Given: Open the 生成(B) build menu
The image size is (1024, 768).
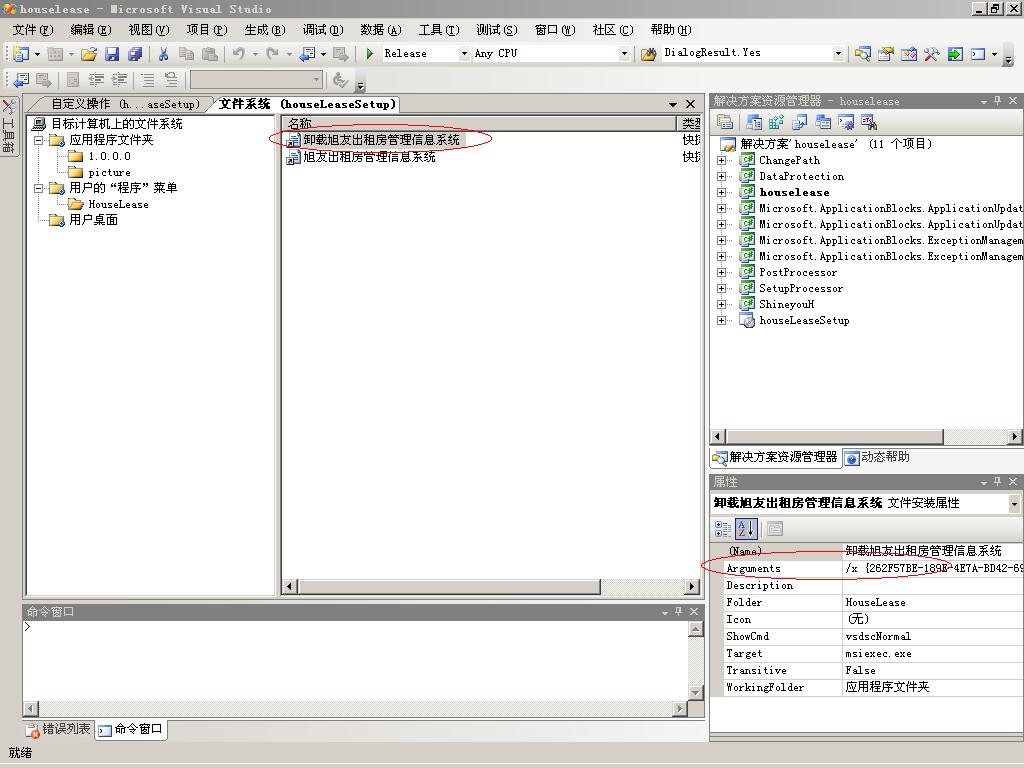Looking at the screenshot, I should point(264,30).
